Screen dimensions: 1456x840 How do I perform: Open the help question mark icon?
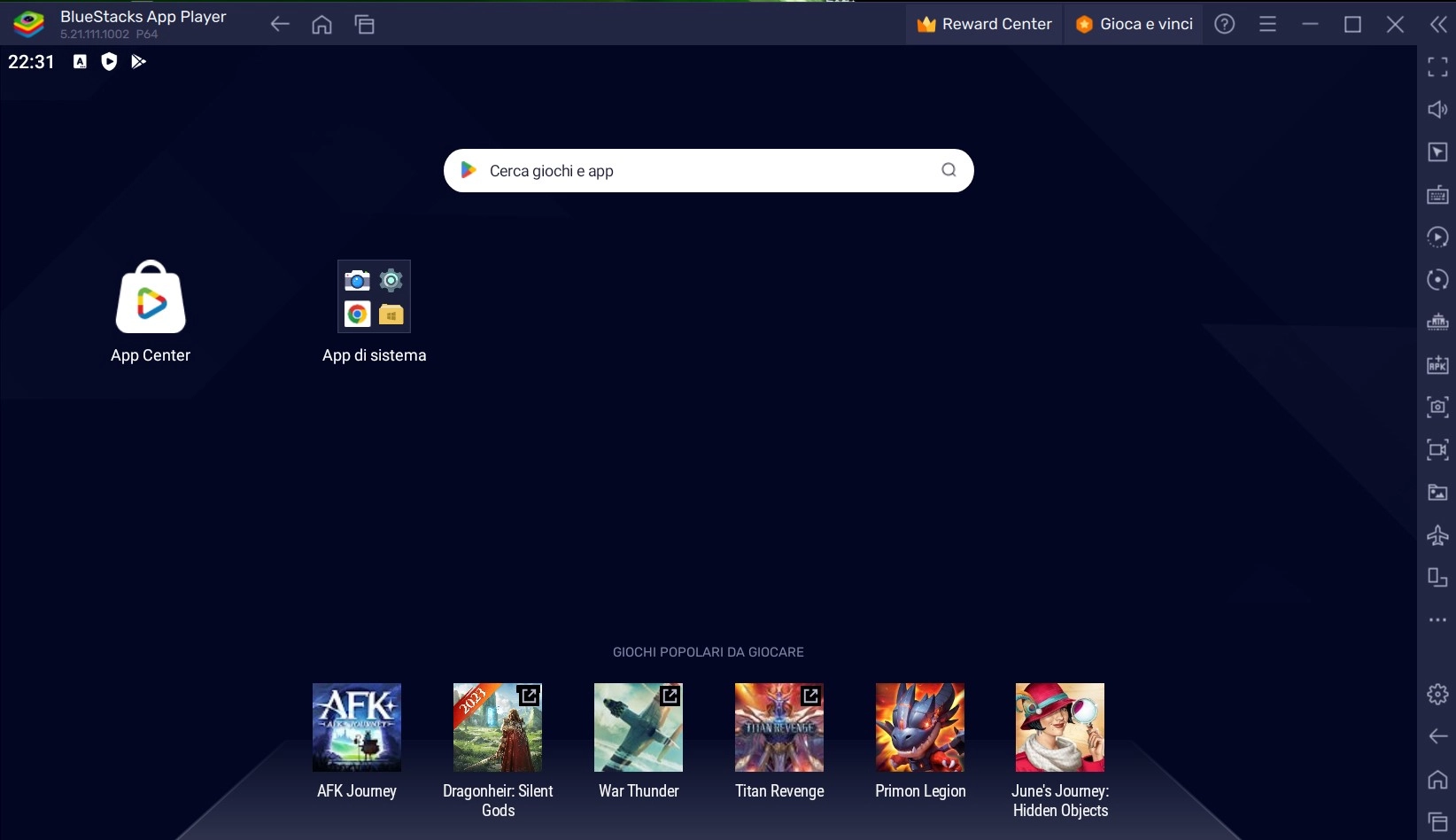pyautogui.click(x=1225, y=24)
